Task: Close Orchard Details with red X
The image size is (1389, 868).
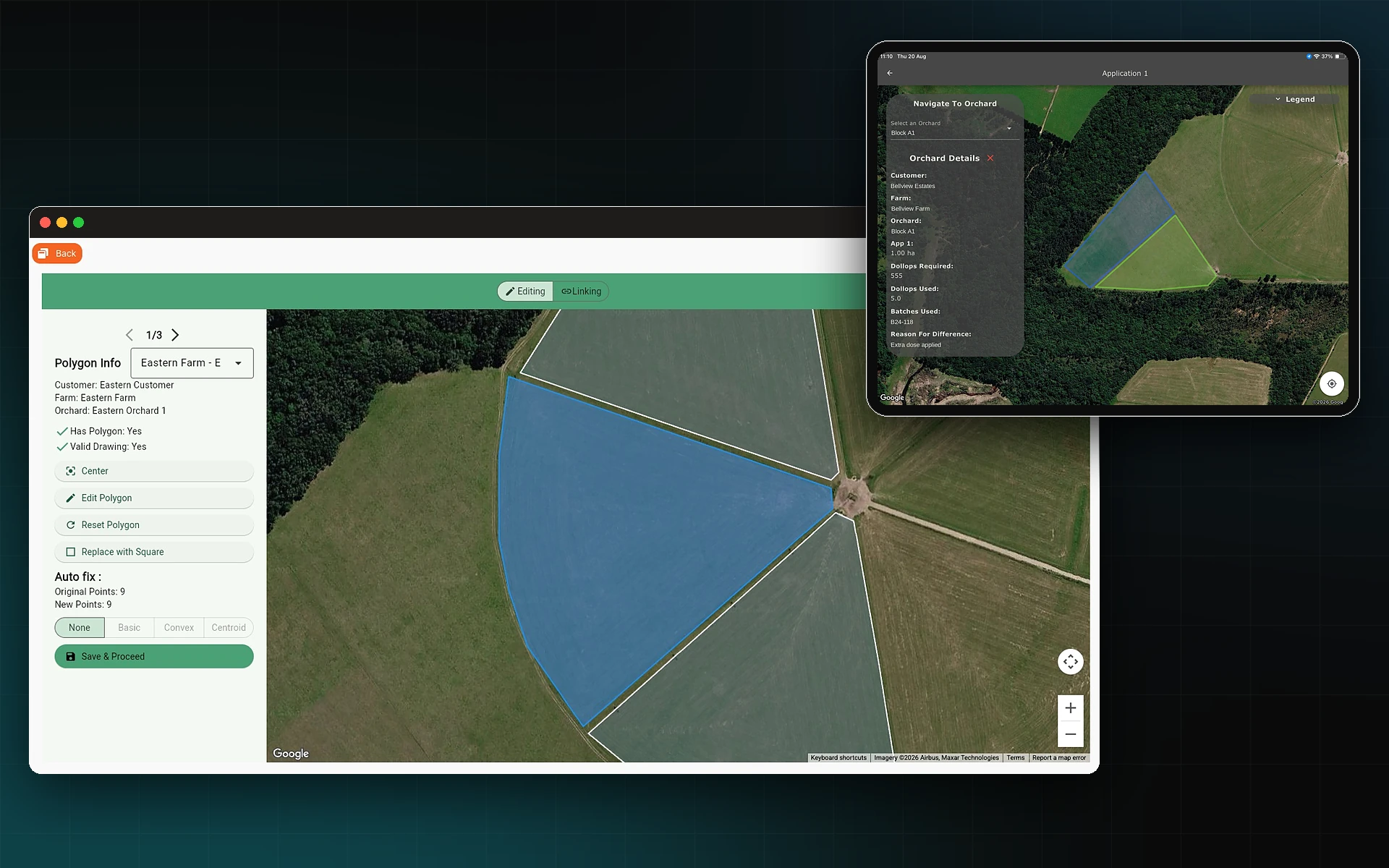Action: 990,158
